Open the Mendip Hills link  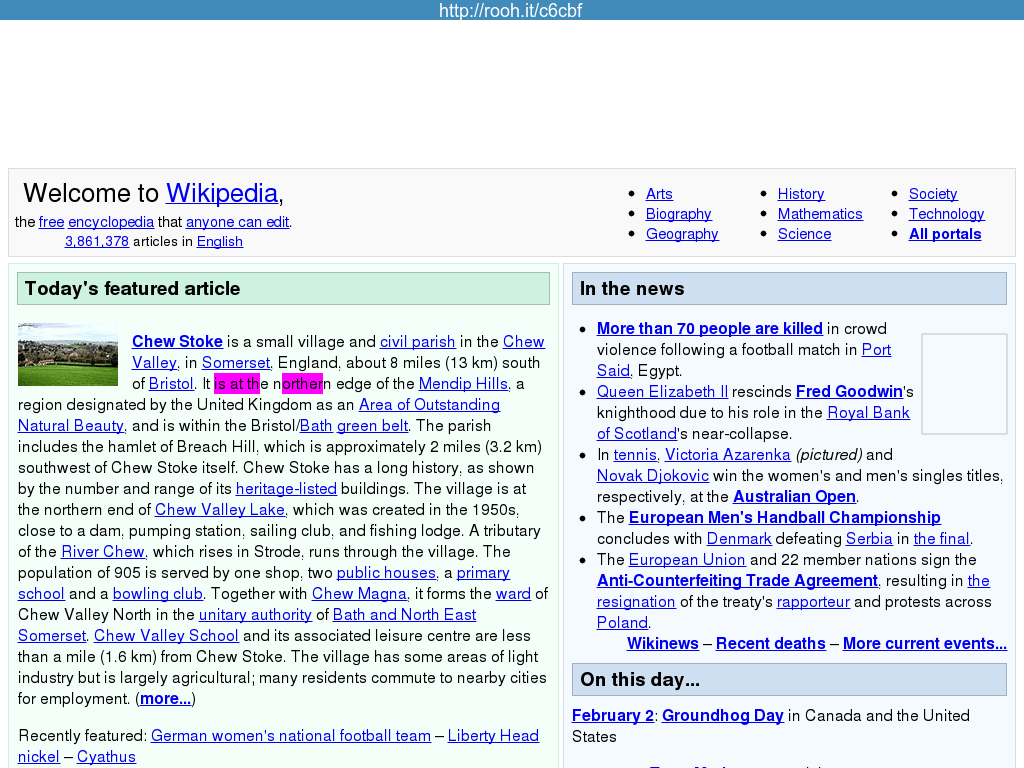(463, 383)
